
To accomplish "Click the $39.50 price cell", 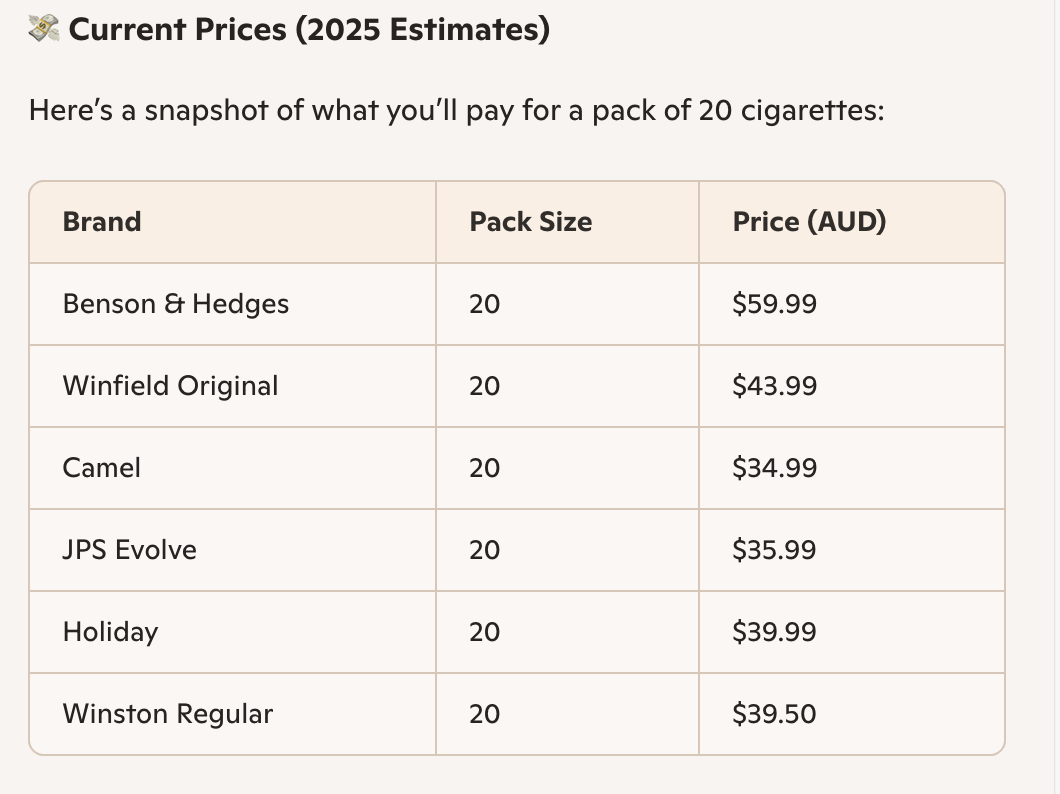I will pyautogui.click(x=774, y=713).
